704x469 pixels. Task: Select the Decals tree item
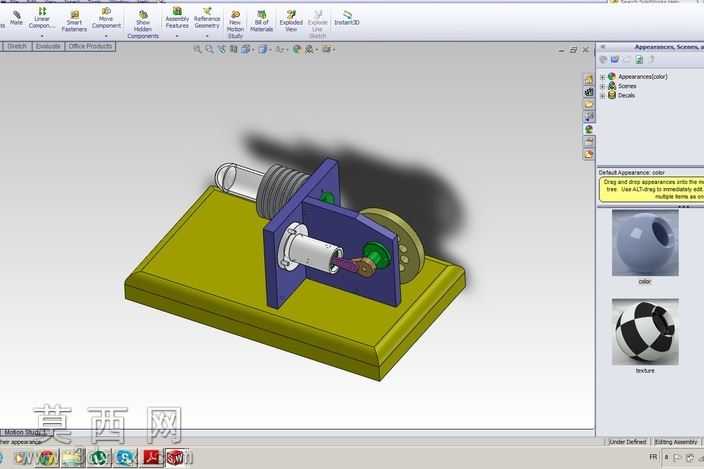coord(626,96)
